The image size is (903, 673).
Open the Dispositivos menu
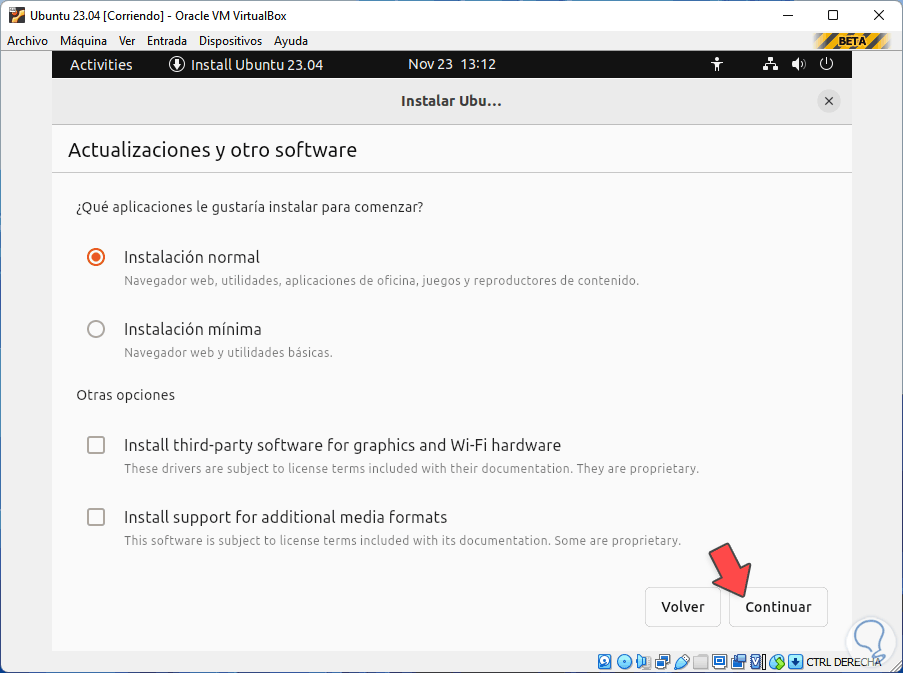point(230,41)
